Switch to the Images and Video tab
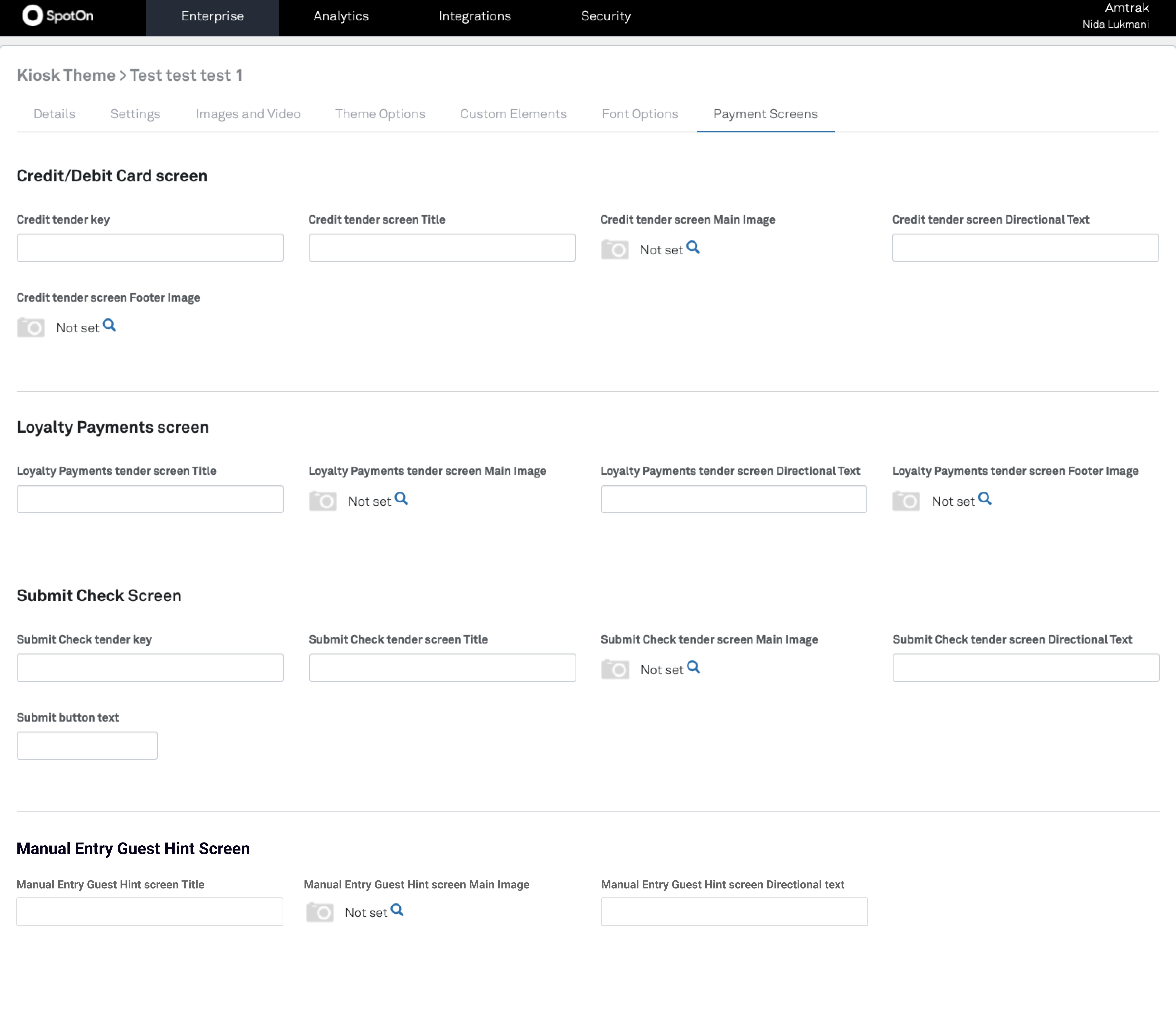Screen dimensions: 1176x1024 point(248,114)
